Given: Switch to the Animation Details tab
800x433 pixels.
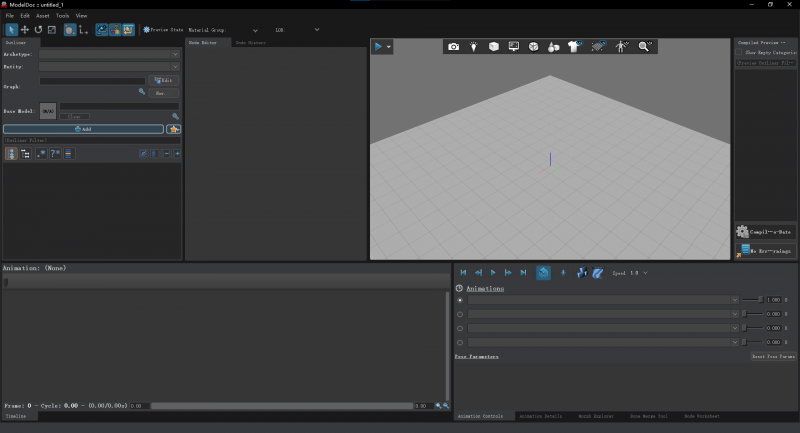Looking at the screenshot, I should tap(540, 416).
